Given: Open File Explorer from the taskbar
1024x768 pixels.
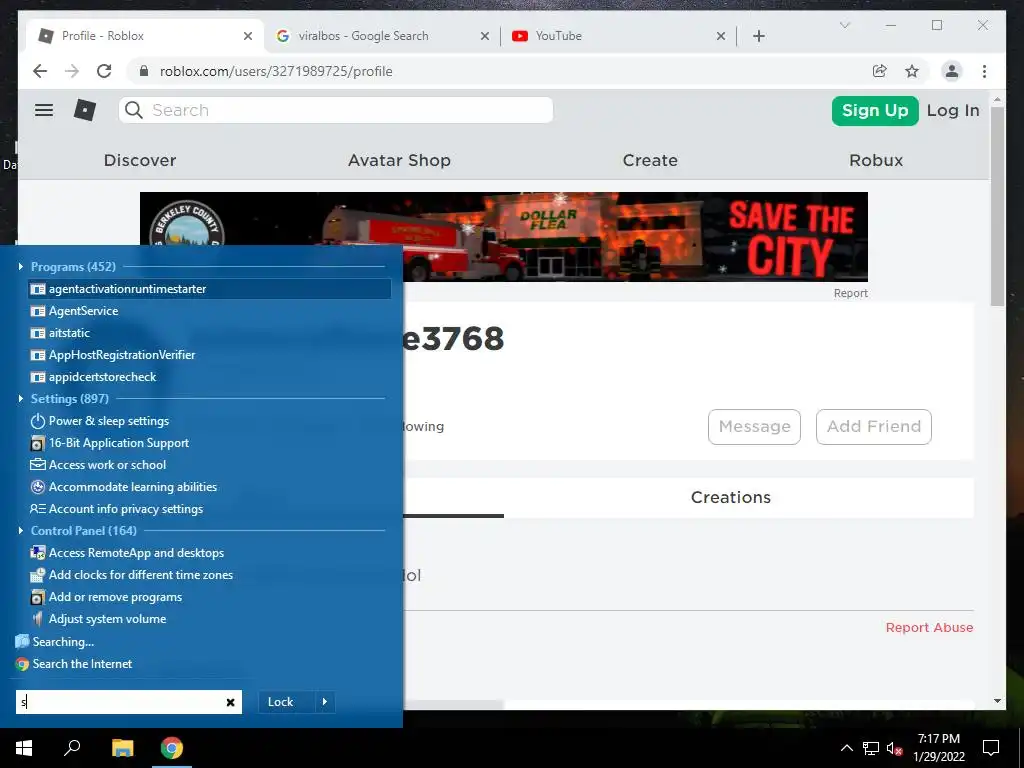Looking at the screenshot, I should [x=122, y=748].
